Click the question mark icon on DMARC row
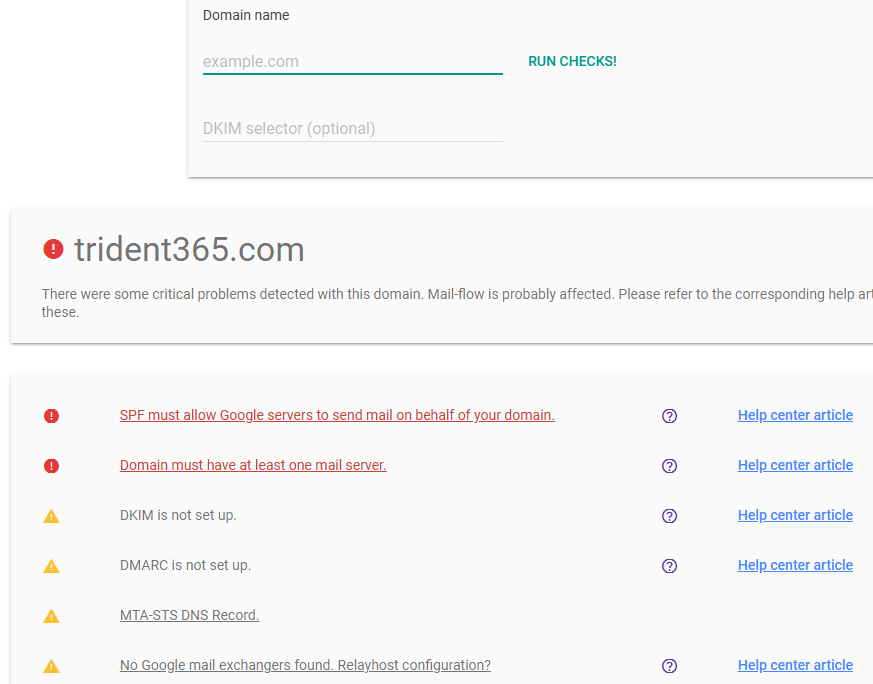This screenshot has height=684, width=873. click(670, 566)
